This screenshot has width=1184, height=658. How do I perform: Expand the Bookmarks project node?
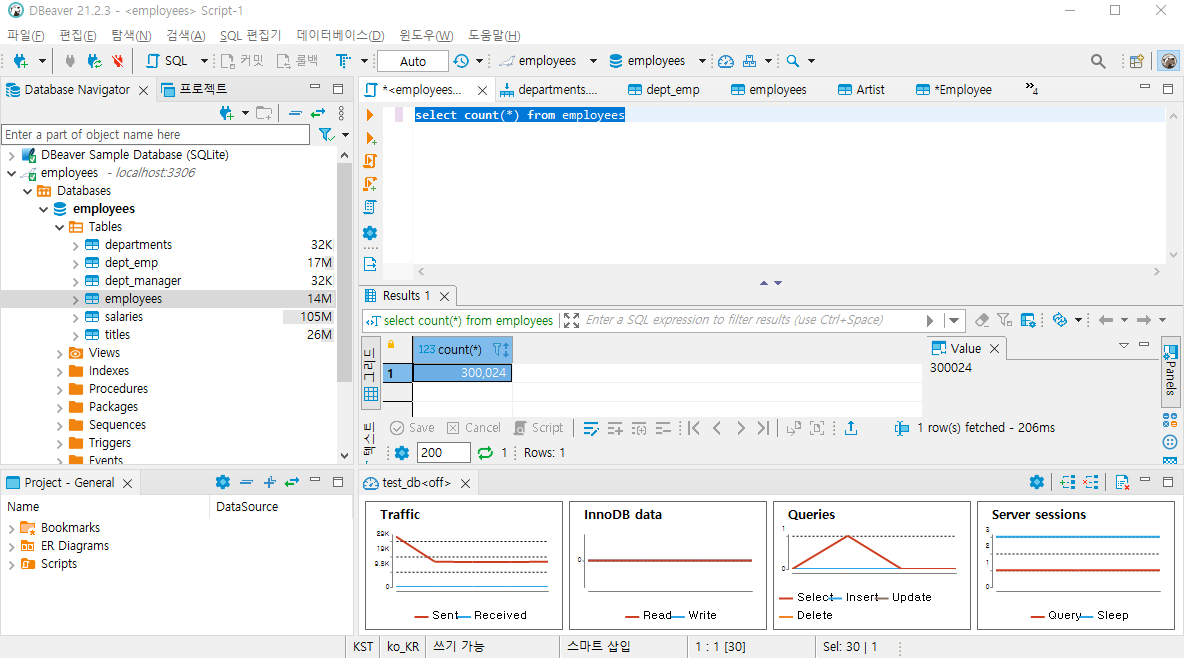pyautogui.click(x=11, y=528)
